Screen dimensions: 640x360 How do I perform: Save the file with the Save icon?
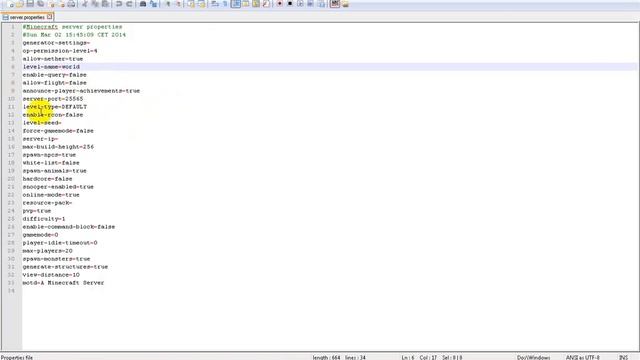30,4
